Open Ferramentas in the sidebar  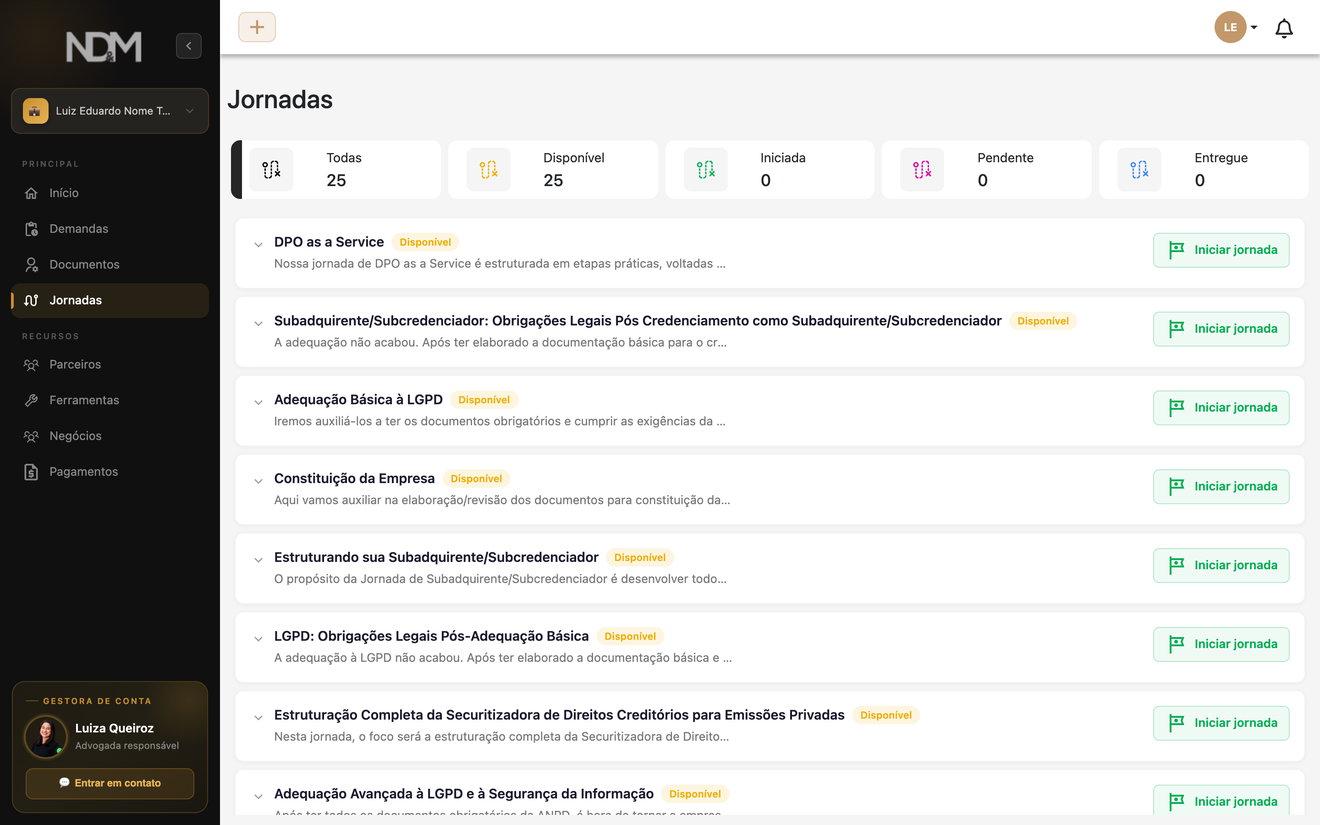coord(110,400)
